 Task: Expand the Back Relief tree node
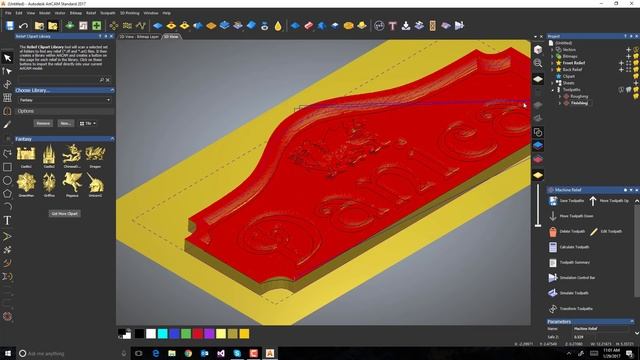coord(553,70)
